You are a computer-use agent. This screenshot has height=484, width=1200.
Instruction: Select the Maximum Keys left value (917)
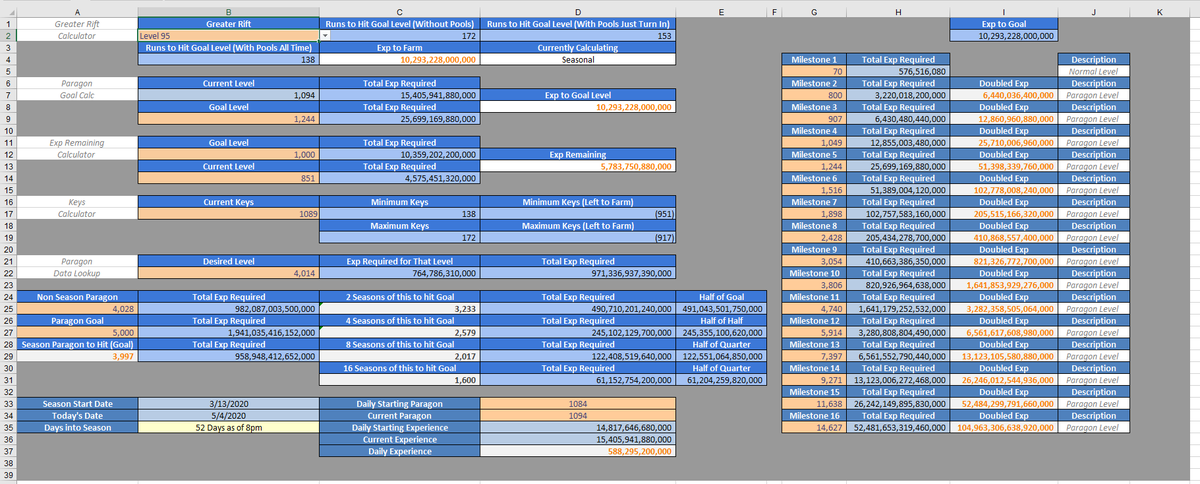pos(578,238)
